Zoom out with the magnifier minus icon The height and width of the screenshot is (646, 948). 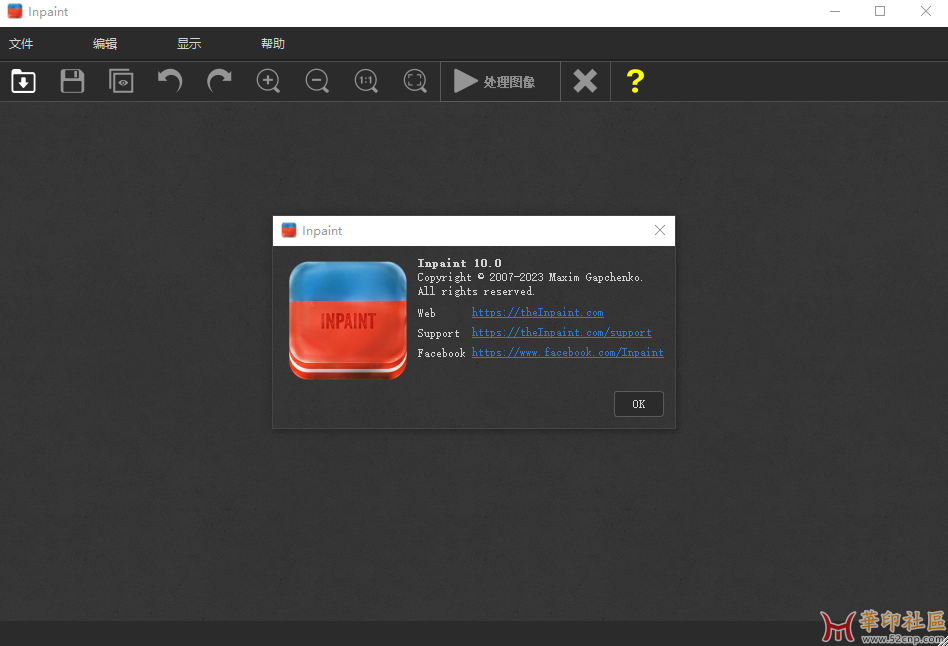[x=317, y=81]
